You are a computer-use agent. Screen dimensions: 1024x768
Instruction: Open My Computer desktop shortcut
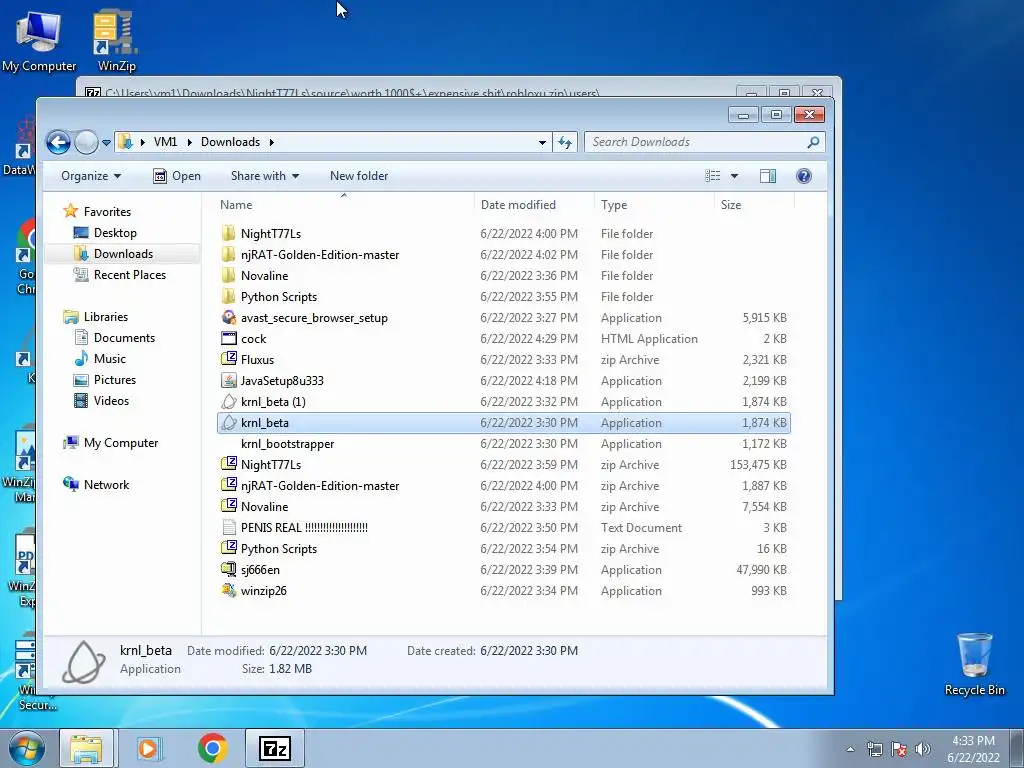pos(39,40)
